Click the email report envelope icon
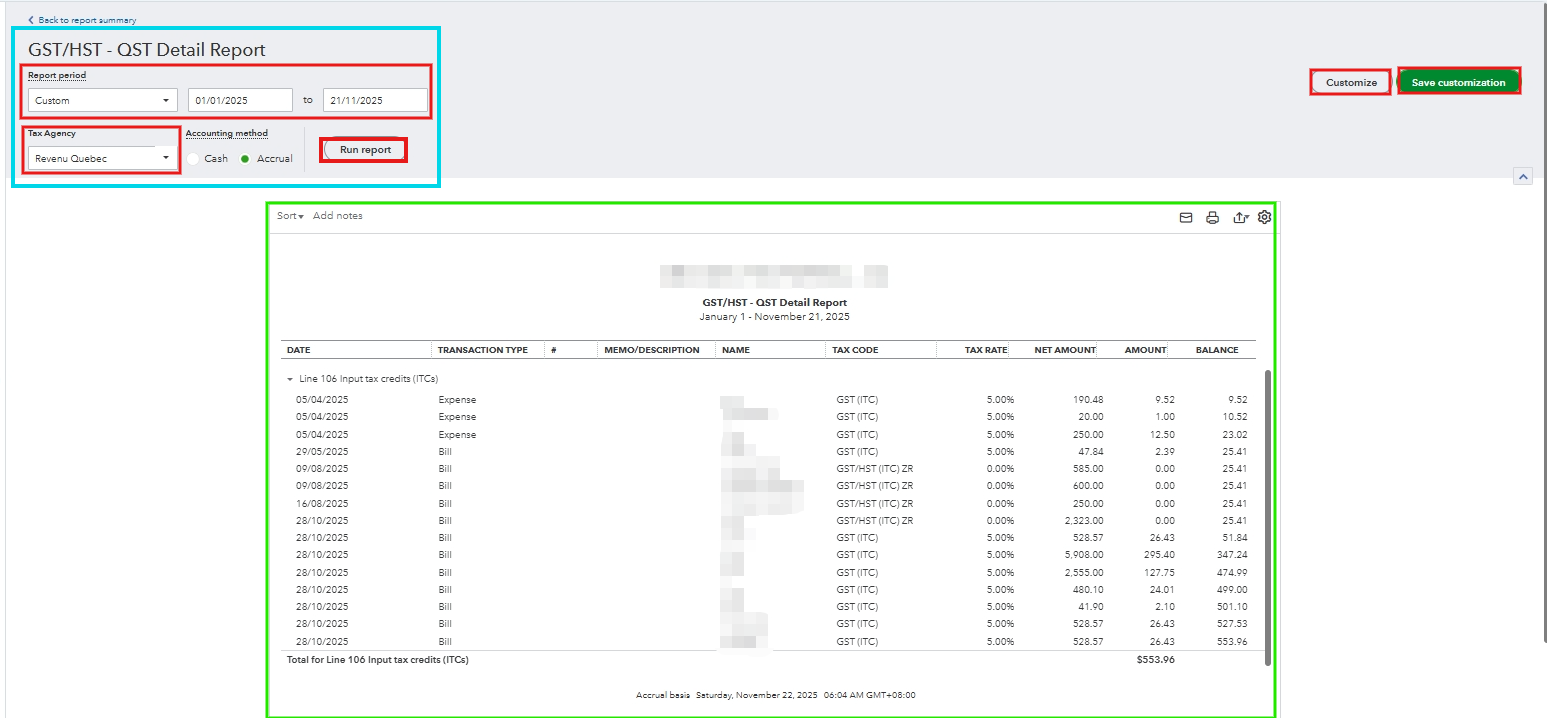 click(1186, 217)
